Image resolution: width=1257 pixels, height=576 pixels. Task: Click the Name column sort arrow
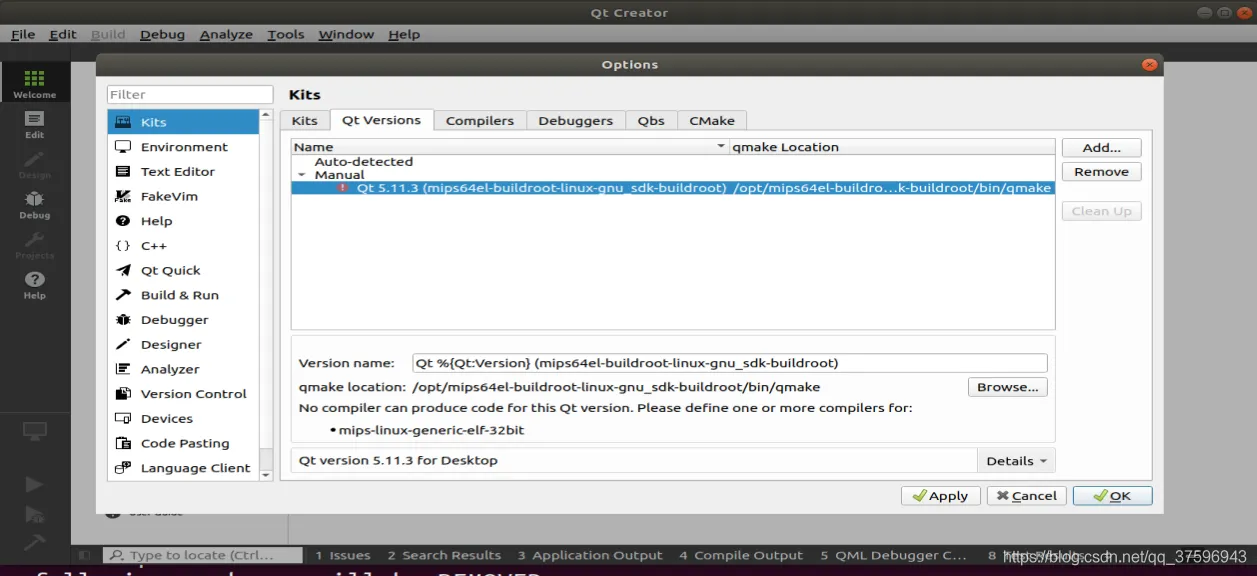[x=721, y=147]
